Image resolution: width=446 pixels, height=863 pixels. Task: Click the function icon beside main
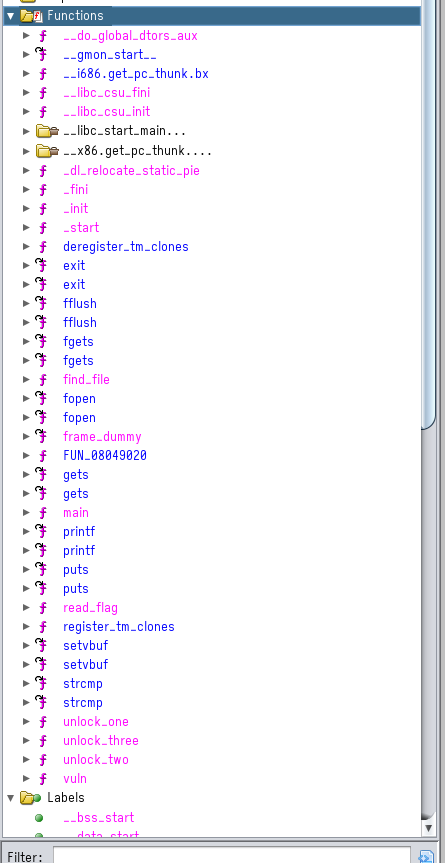pyautogui.click(x=42, y=512)
